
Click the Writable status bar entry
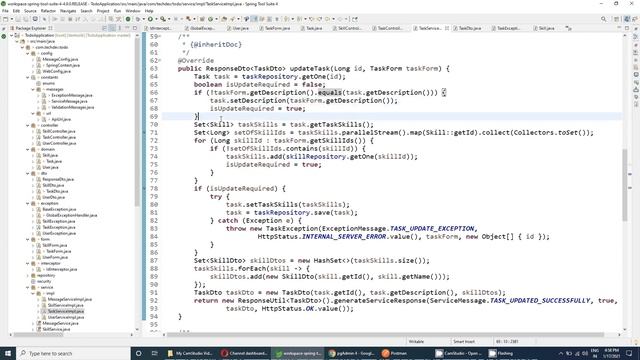(x=416, y=341)
